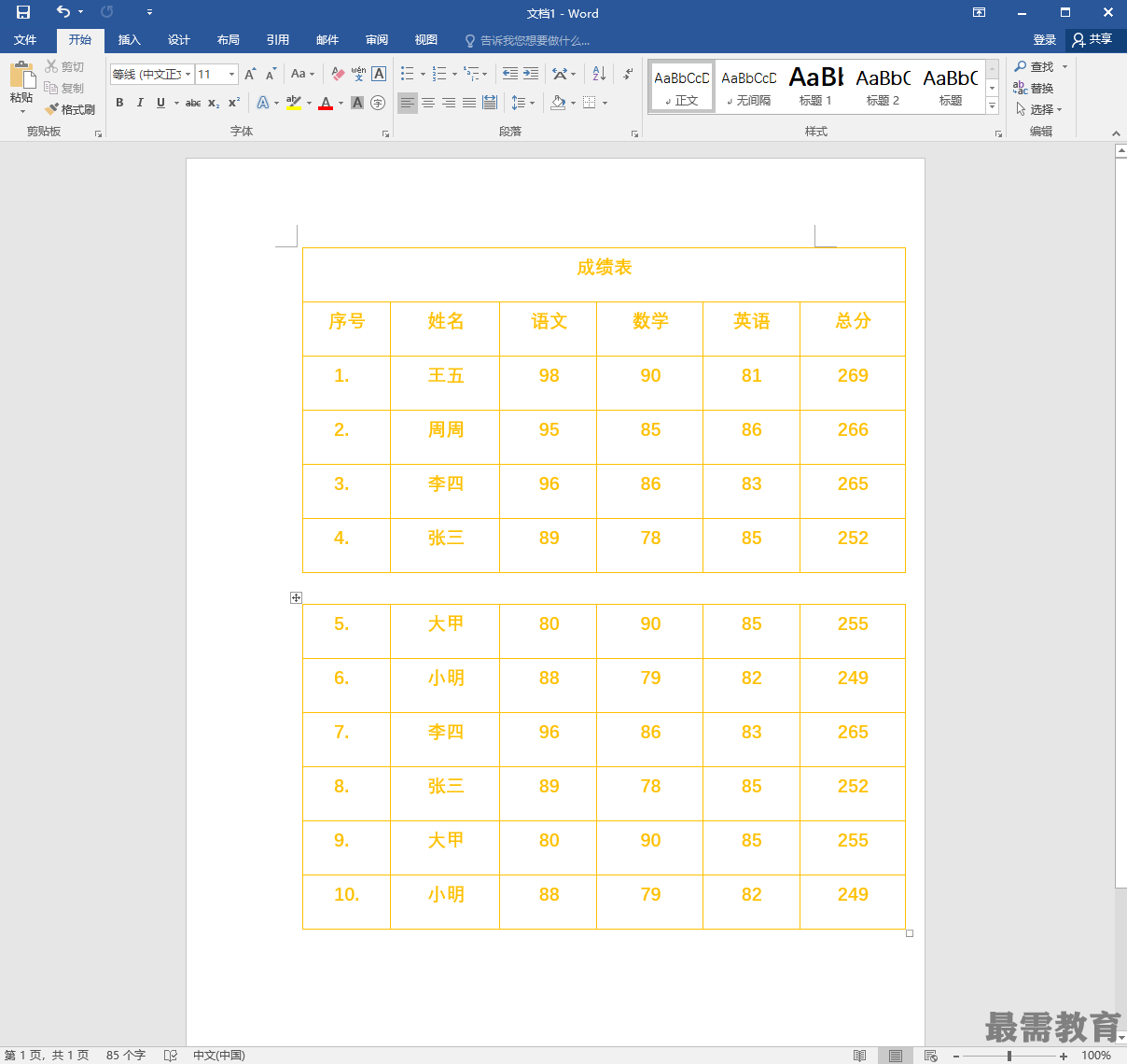Toggle align left
The width and height of the screenshot is (1127, 1064).
pos(408,103)
